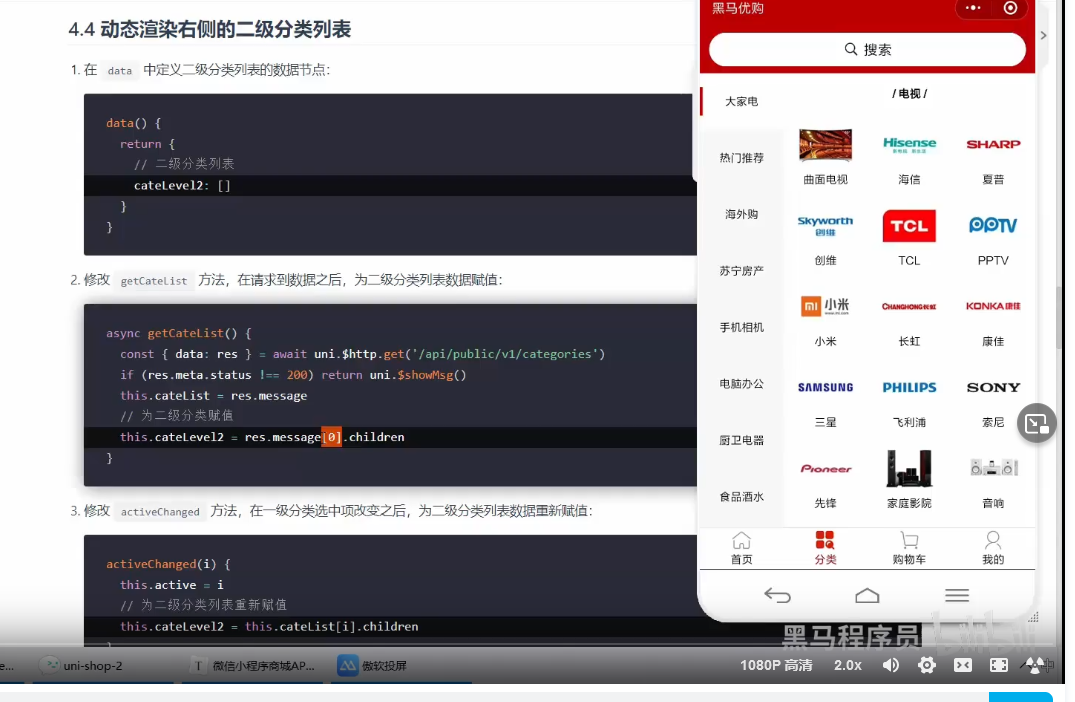Tap the phone recent-apps menu button

point(957,595)
